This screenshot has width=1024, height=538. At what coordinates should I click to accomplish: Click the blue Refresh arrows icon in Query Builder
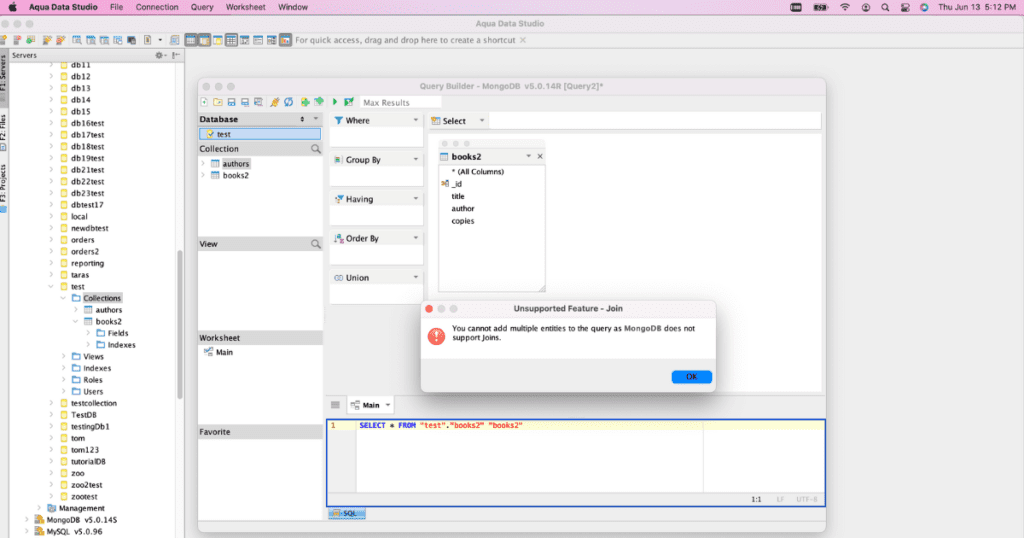tap(289, 103)
